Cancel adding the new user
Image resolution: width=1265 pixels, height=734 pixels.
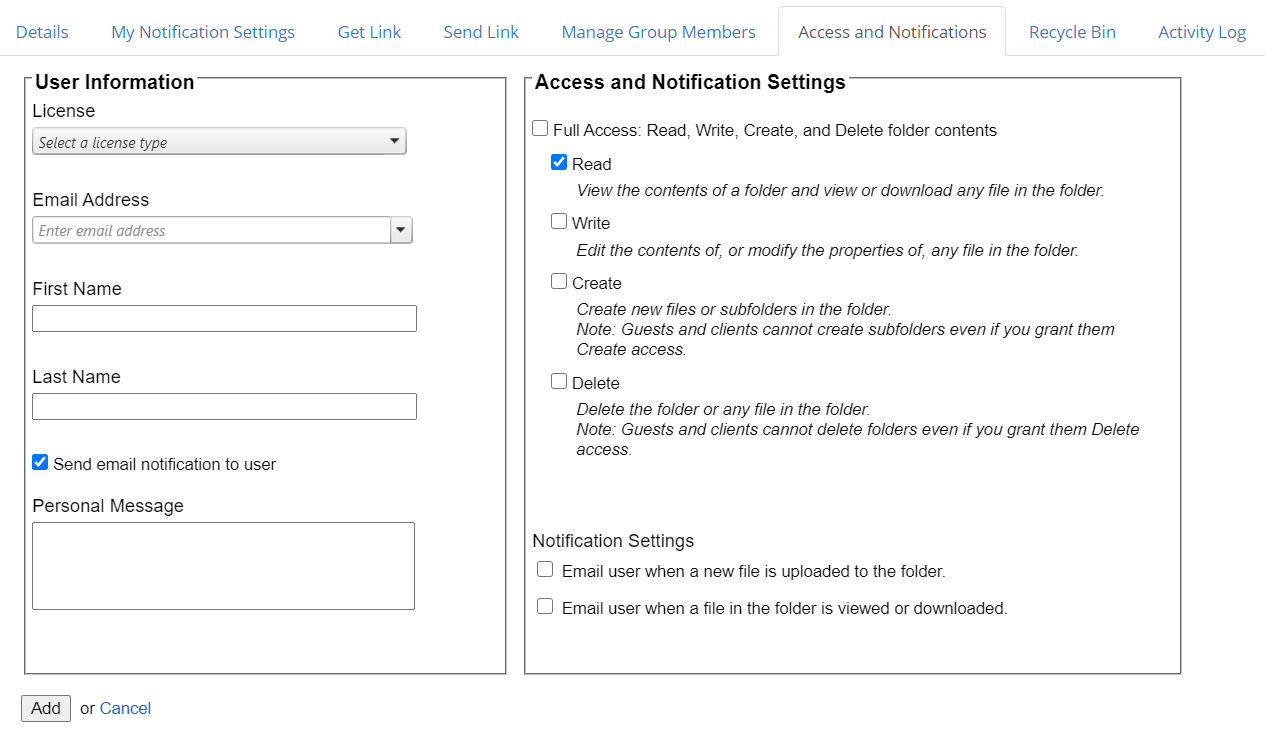(x=125, y=708)
